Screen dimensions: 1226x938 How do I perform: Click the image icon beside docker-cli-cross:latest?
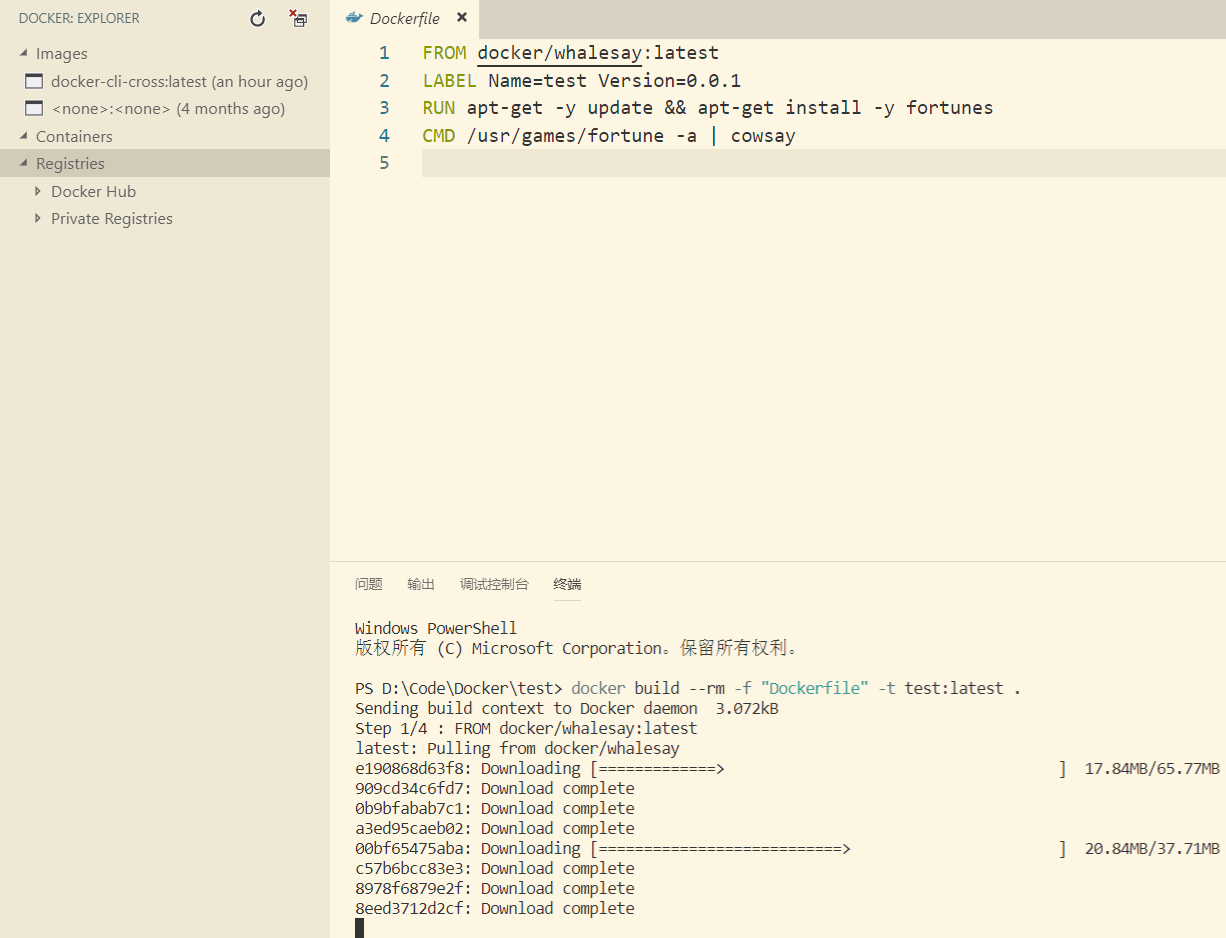pos(34,81)
